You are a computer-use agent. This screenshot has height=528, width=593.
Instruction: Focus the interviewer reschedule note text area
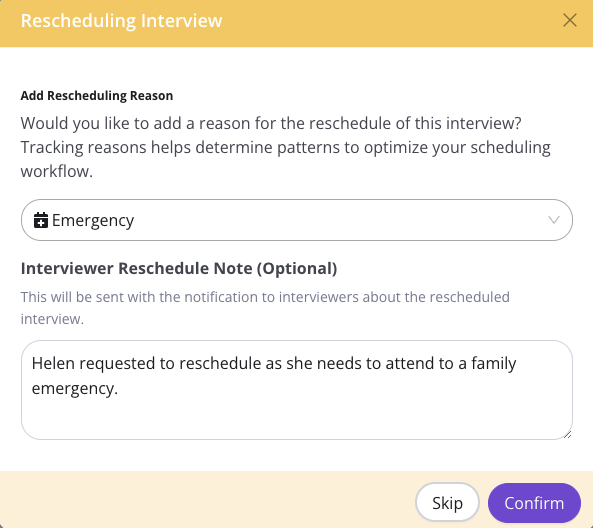(297, 390)
